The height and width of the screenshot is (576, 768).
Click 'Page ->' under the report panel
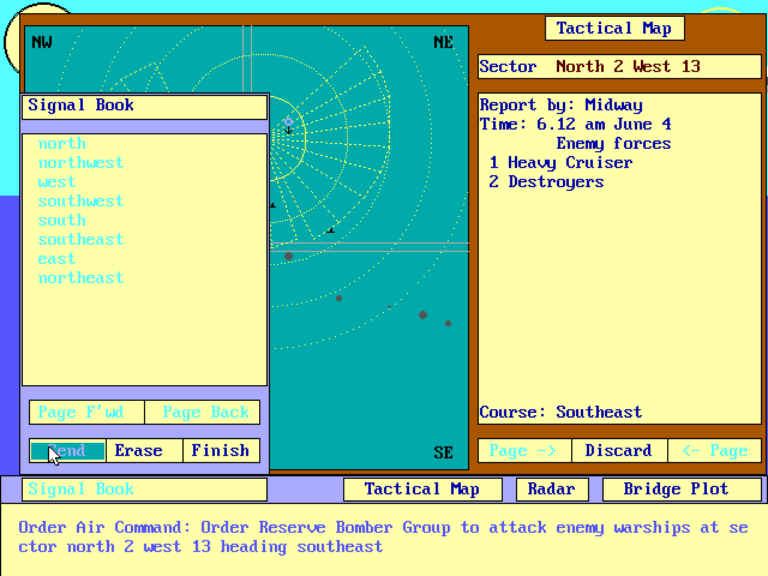(524, 451)
